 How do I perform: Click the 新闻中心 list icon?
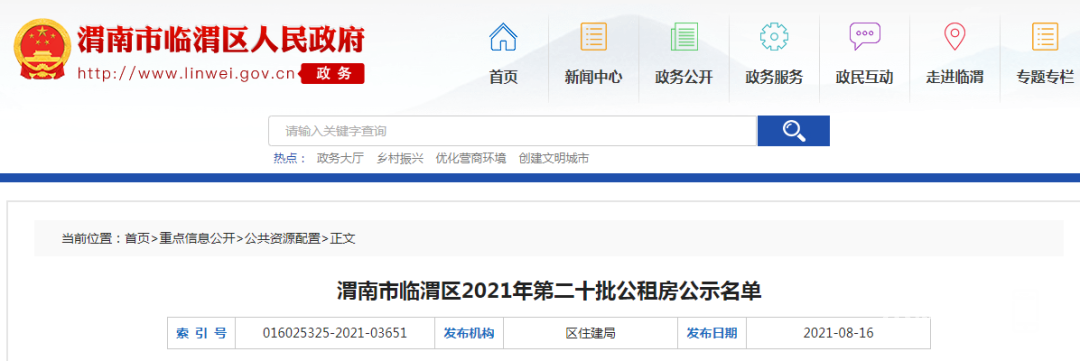tap(593, 36)
